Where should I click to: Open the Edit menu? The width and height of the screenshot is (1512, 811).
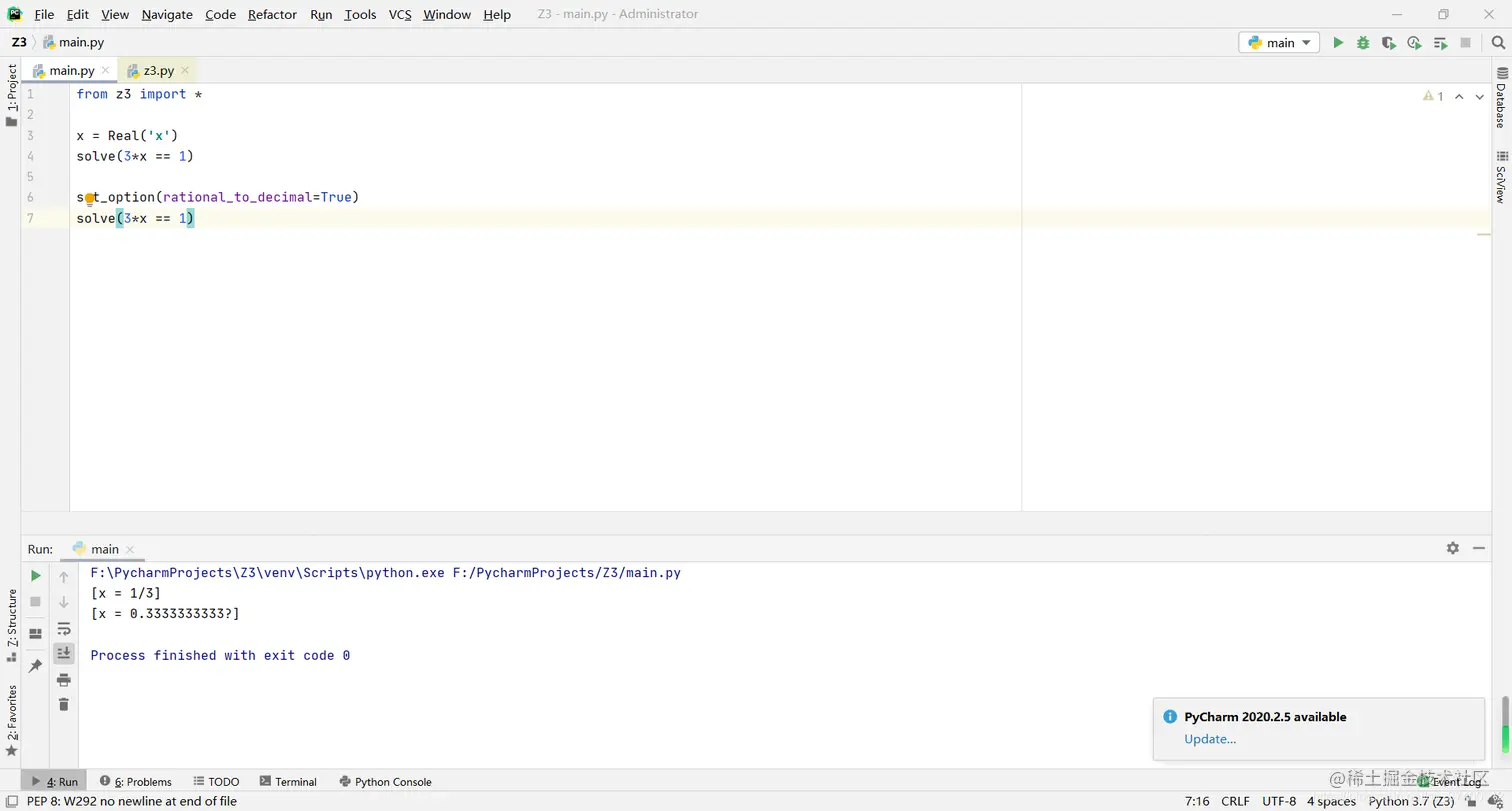[x=78, y=14]
